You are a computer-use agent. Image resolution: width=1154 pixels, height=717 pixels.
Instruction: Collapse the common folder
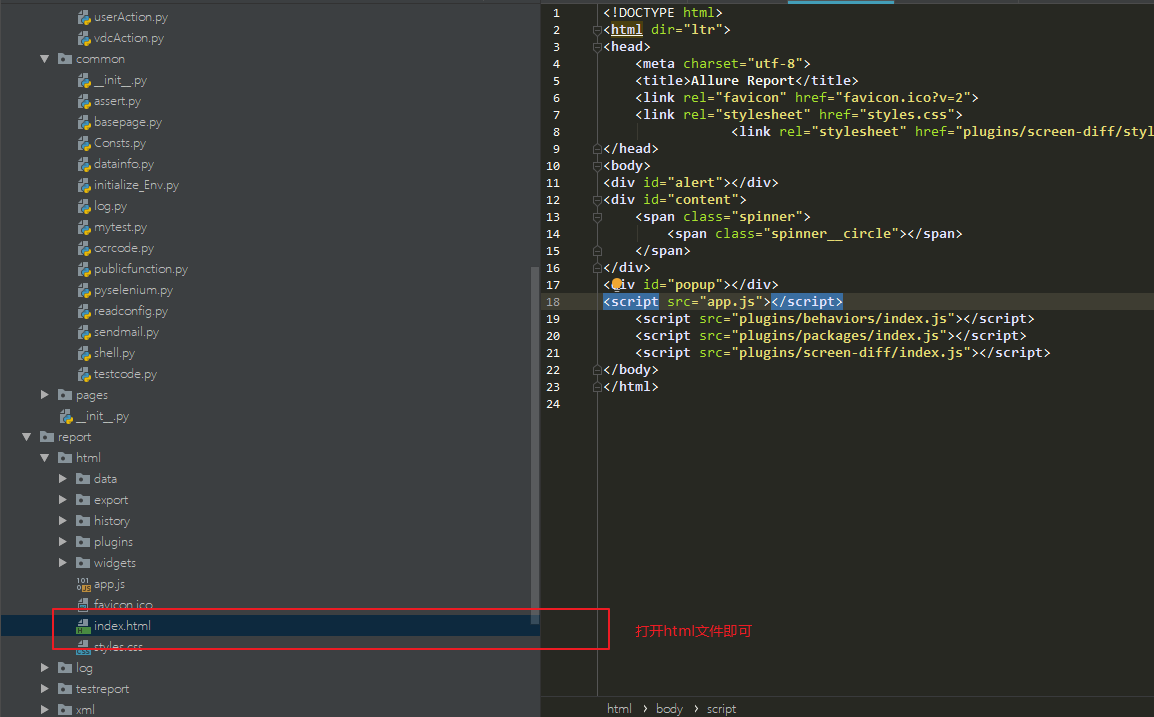44,59
